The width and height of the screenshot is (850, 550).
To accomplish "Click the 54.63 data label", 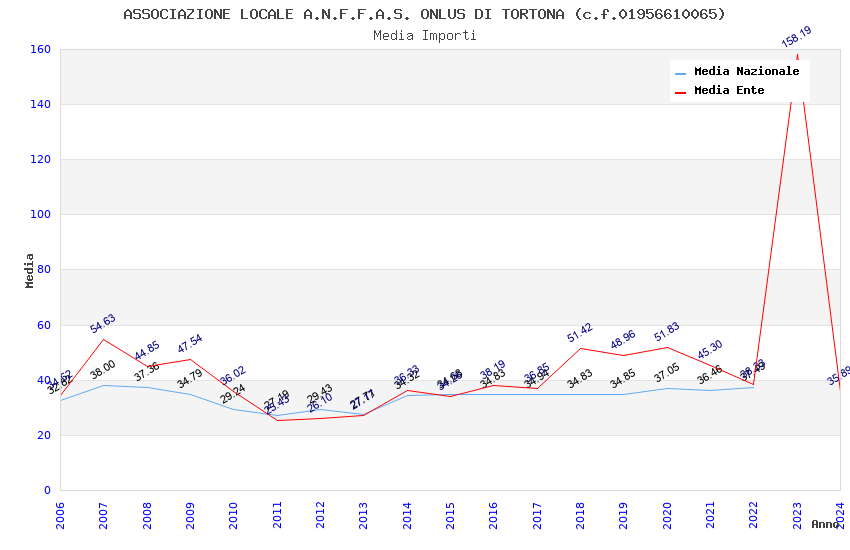I will 102,323.
